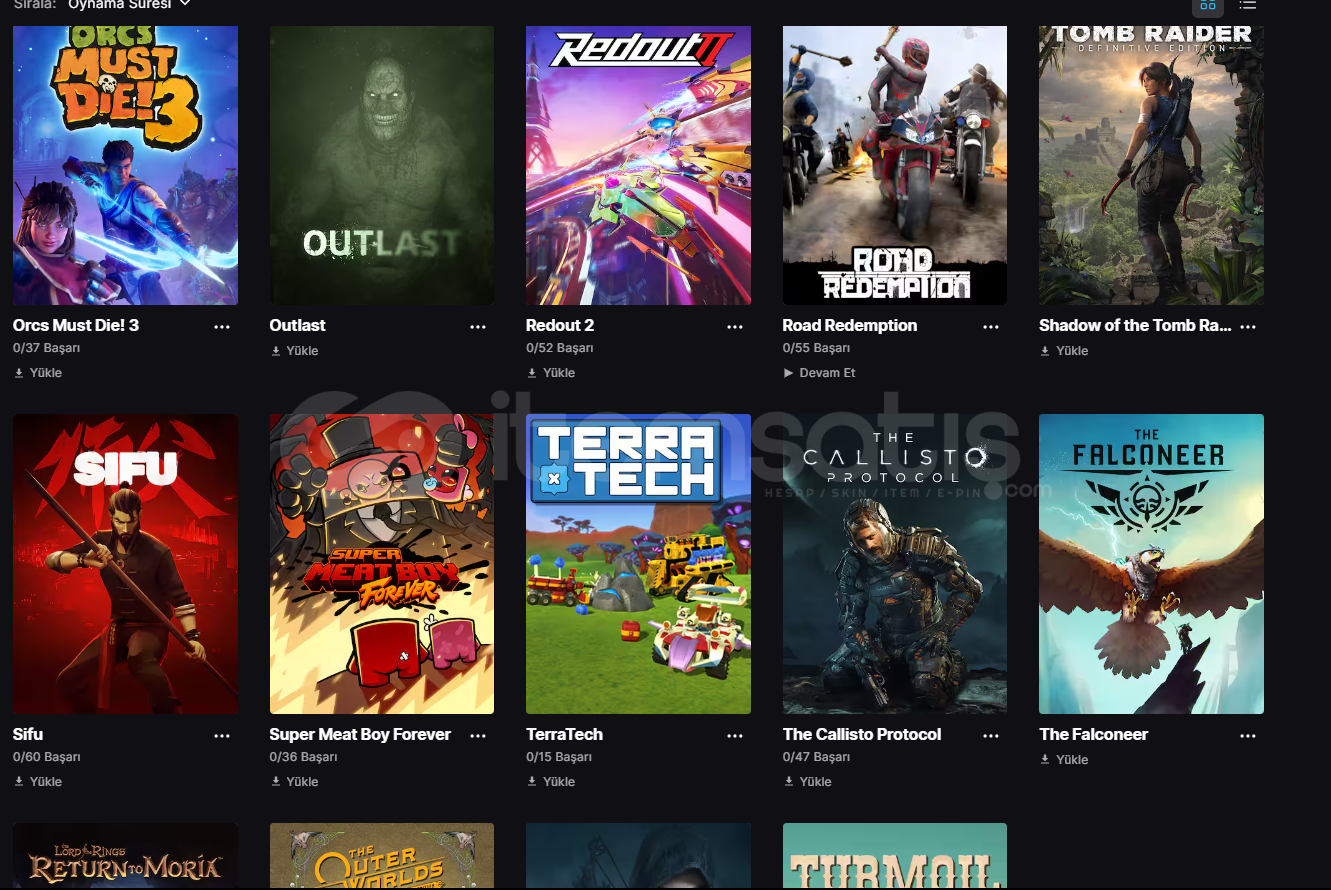The height and width of the screenshot is (890, 1331).
Task: Open three-dot menu for Redout 2
Action: pyautogui.click(x=735, y=327)
